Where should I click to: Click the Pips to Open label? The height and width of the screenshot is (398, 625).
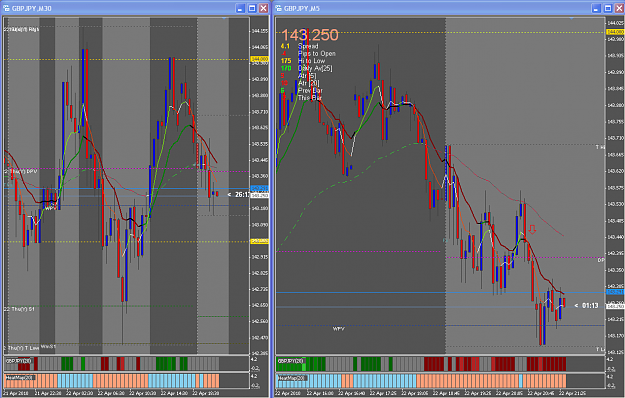(317, 53)
